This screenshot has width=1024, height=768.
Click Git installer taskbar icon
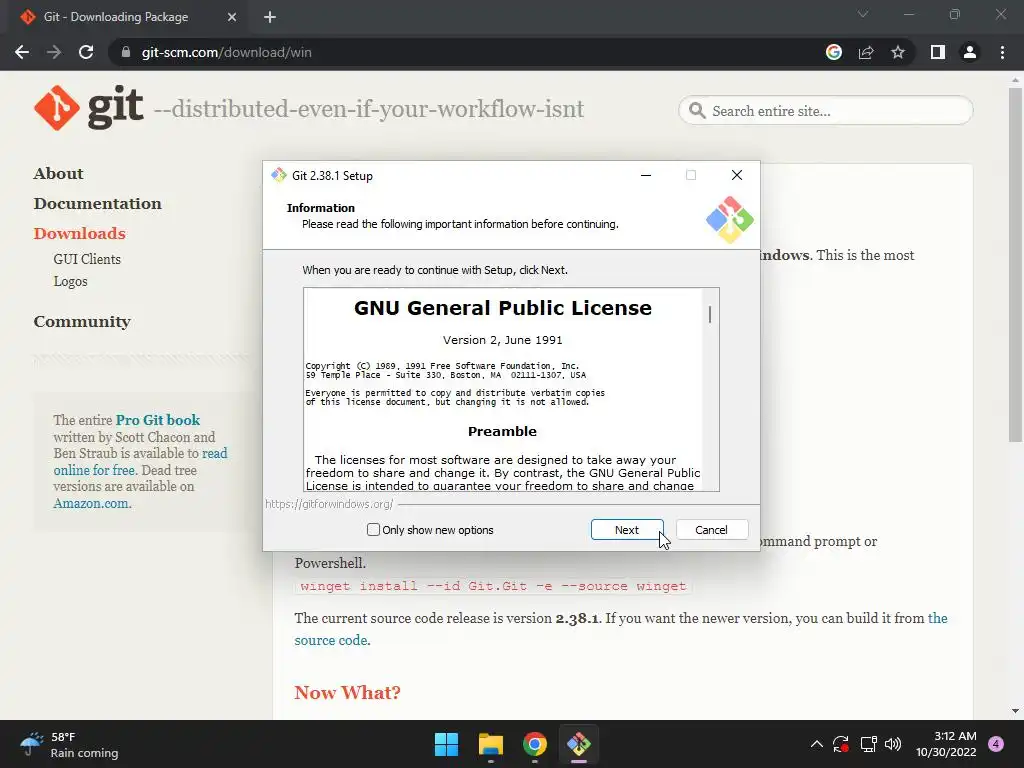tap(579, 744)
